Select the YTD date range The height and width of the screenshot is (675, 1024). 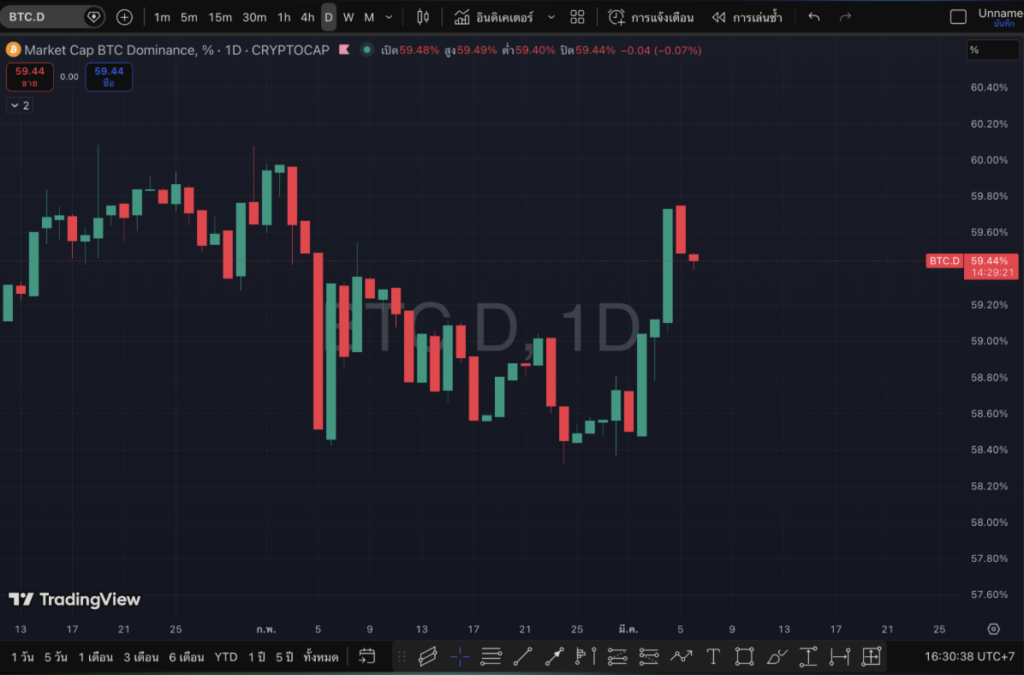point(226,657)
